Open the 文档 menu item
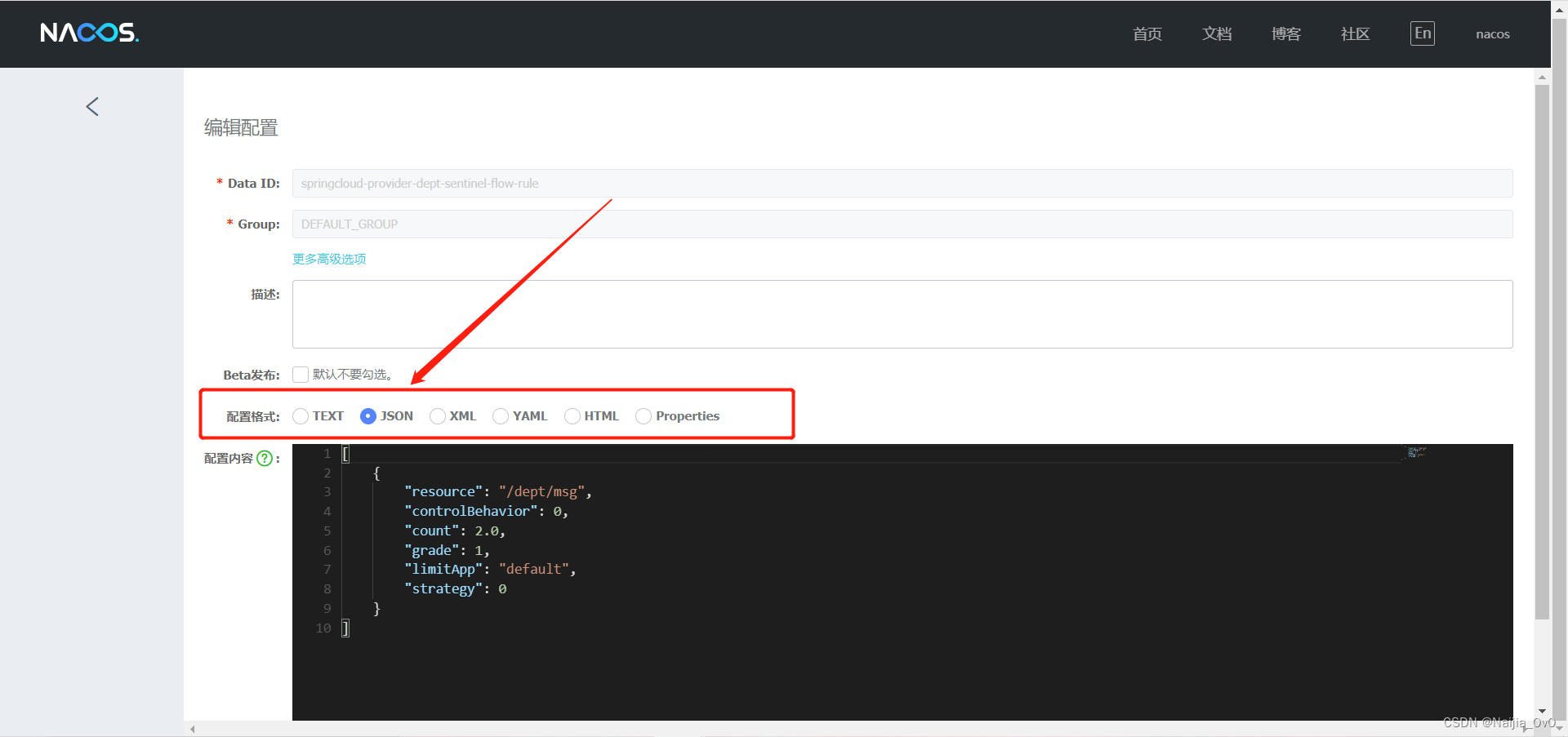The width and height of the screenshot is (1568, 737). click(1216, 34)
